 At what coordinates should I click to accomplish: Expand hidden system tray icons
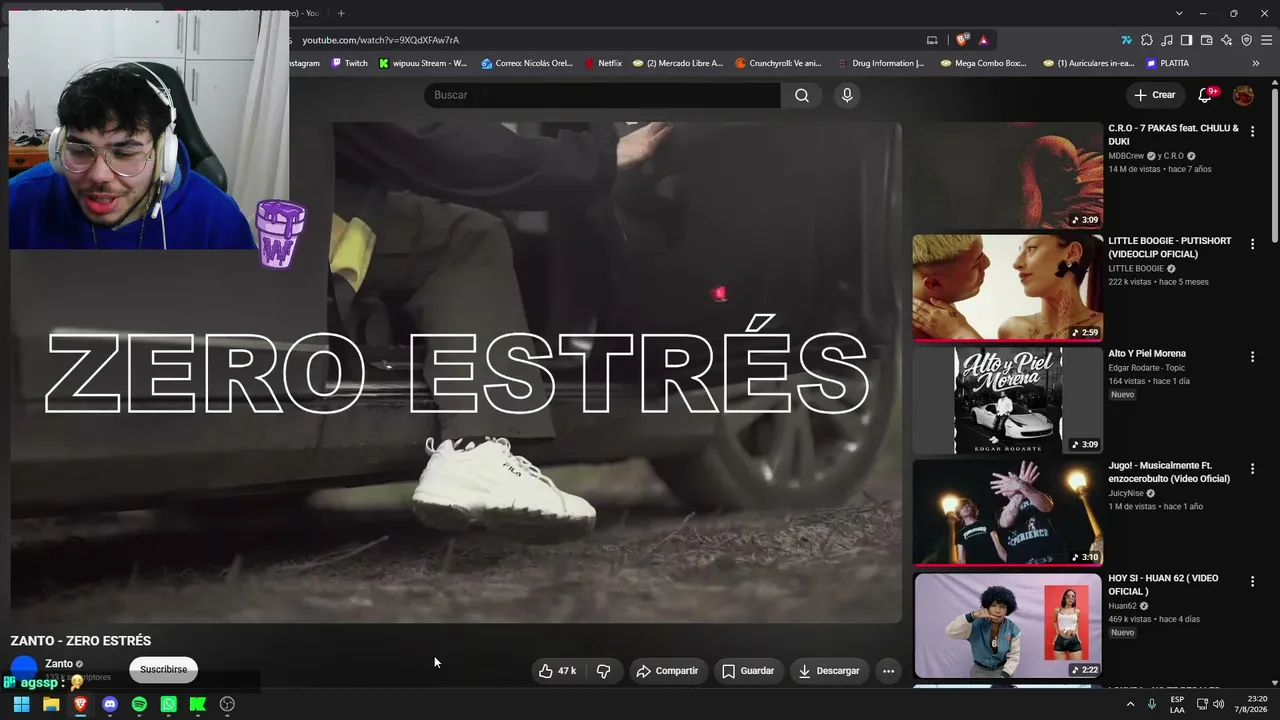[1131, 704]
